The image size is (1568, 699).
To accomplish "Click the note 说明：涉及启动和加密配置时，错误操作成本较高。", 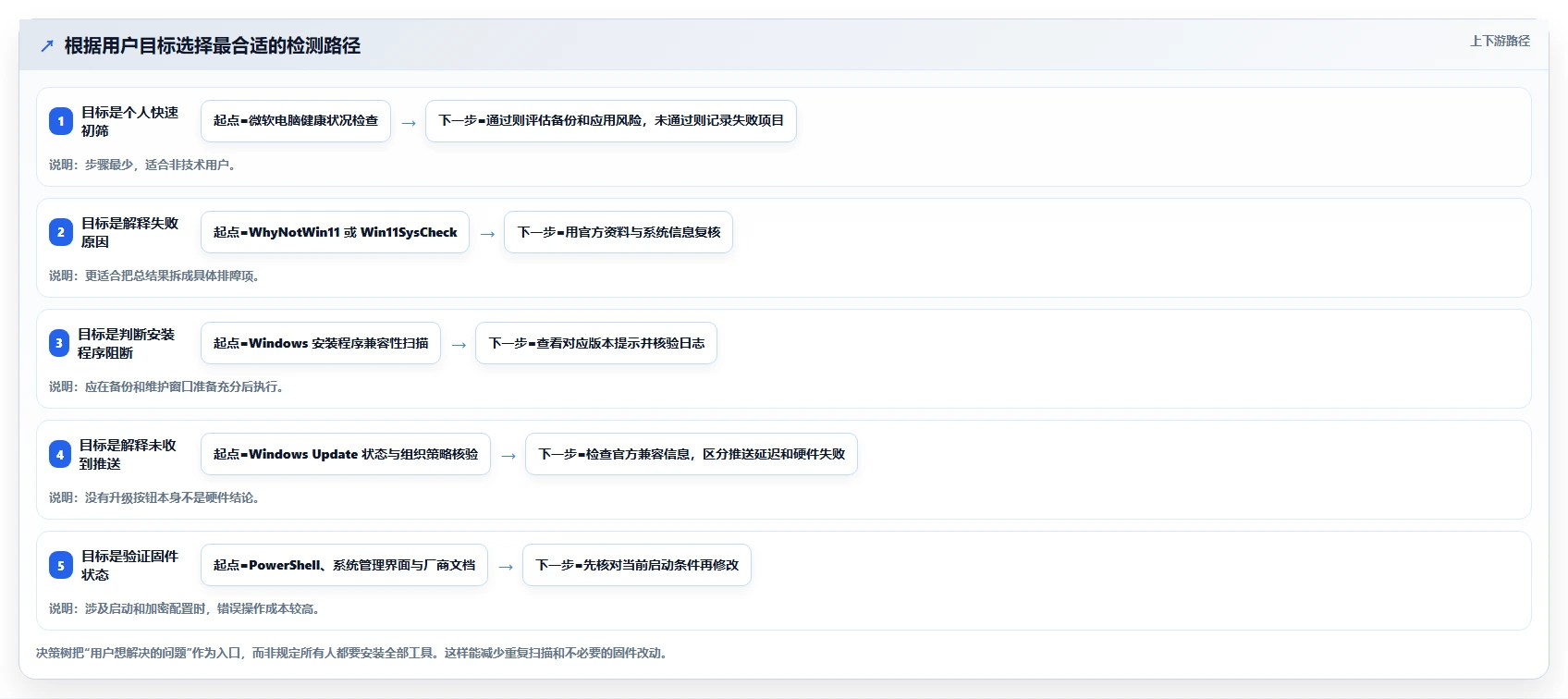I will (x=187, y=608).
